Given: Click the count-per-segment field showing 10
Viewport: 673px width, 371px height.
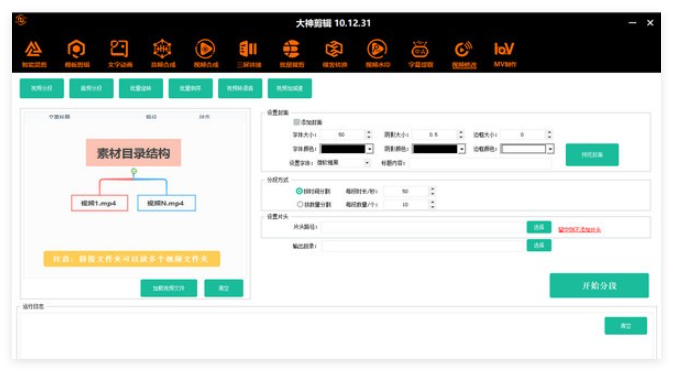Looking at the screenshot, I should 406,205.
